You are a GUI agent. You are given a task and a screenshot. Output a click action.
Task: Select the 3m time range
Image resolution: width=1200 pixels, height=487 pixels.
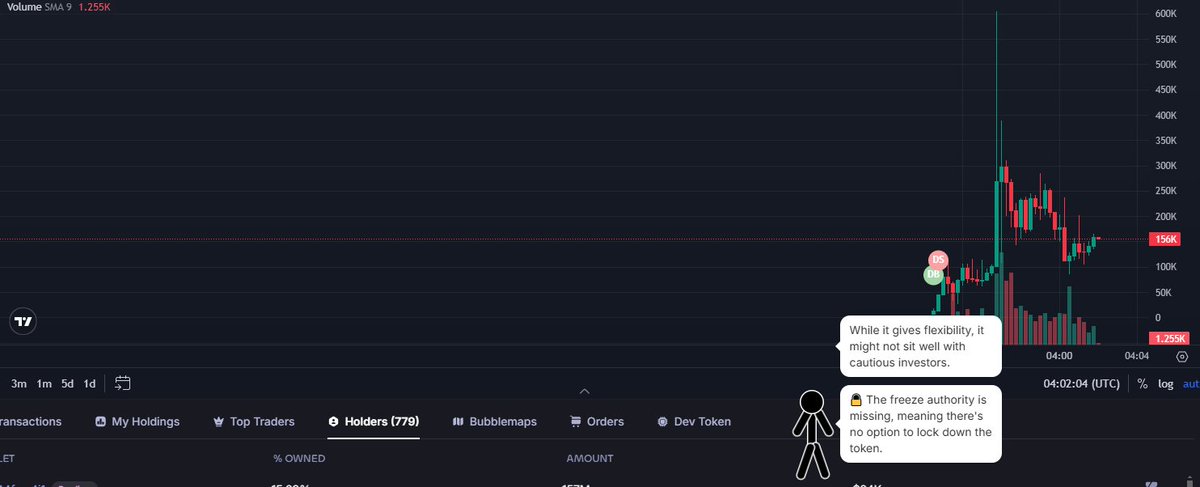point(19,383)
